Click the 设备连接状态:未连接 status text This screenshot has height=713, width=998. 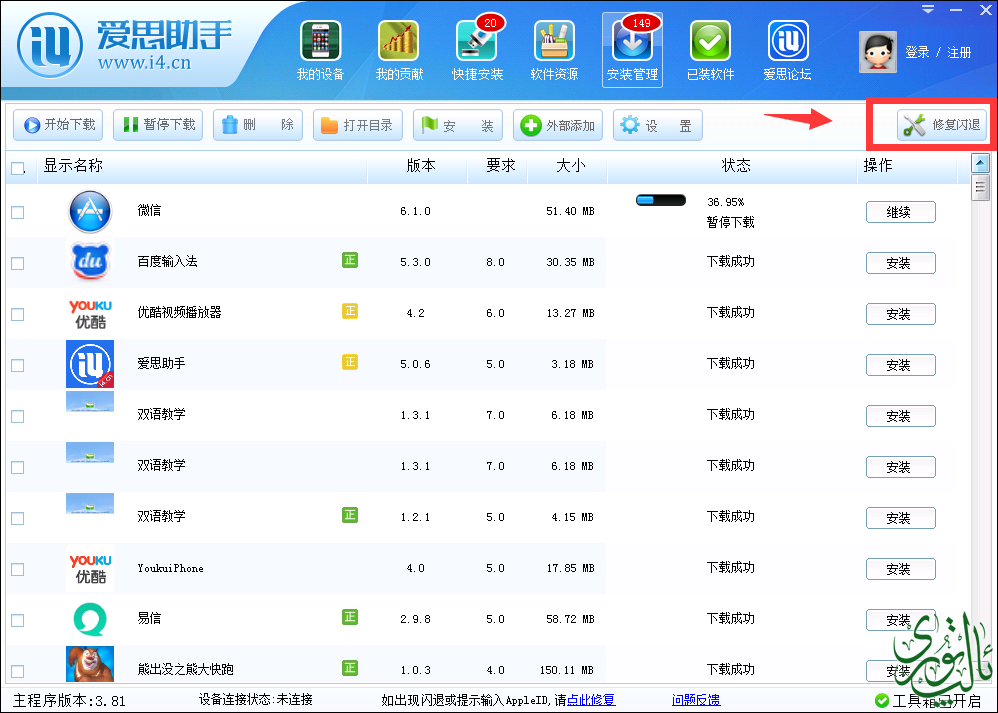pos(255,700)
